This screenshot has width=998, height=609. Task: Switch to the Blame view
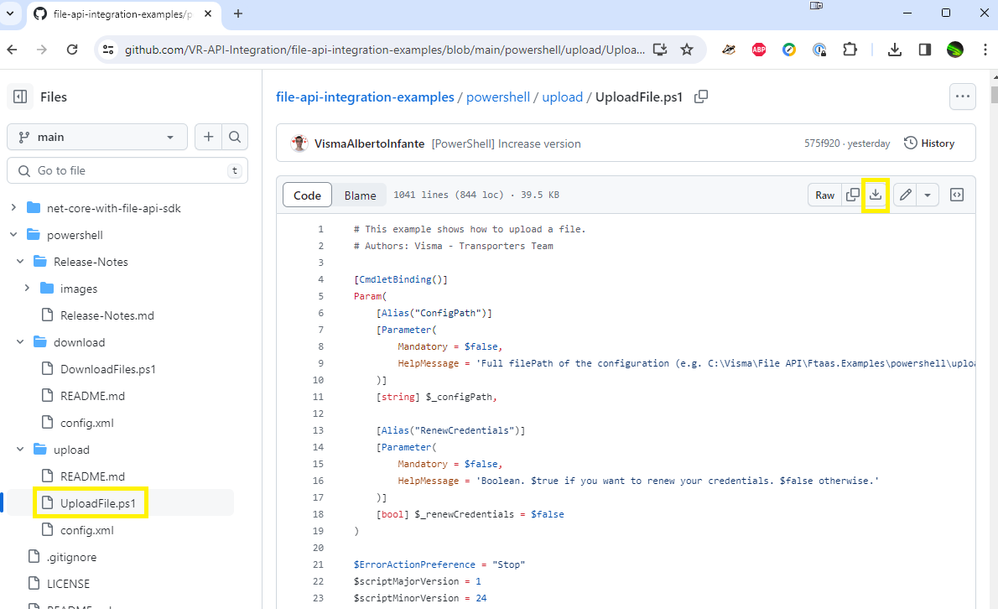click(x=360, y=196)
